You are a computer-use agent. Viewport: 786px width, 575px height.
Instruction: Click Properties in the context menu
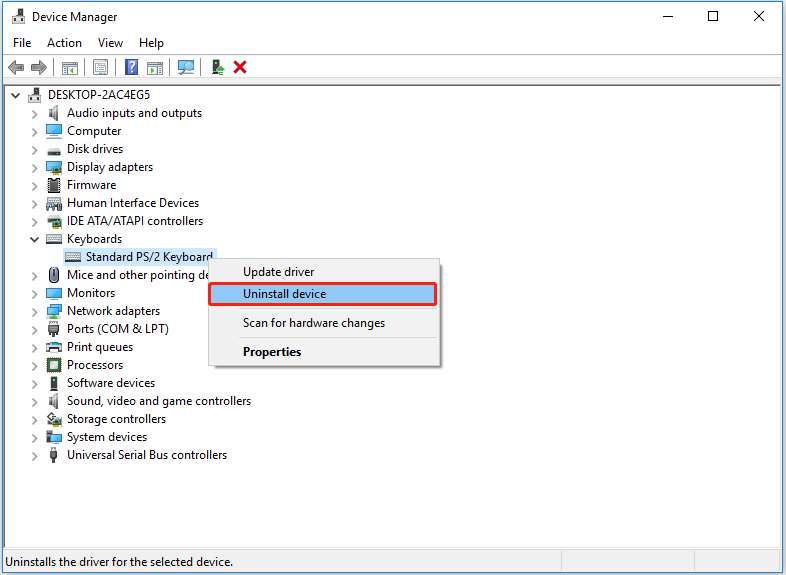[x=272, y=352]
